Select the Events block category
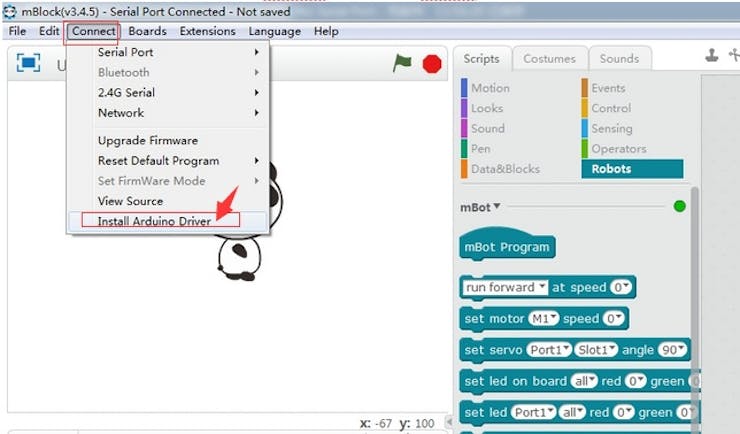 click(608, 88)
